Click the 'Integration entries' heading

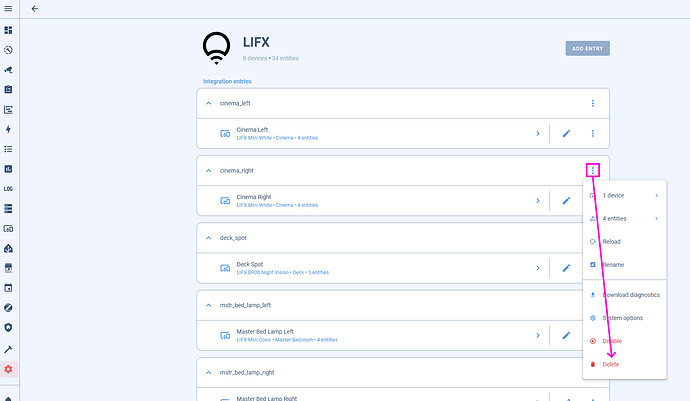click(x=227, y=81)
